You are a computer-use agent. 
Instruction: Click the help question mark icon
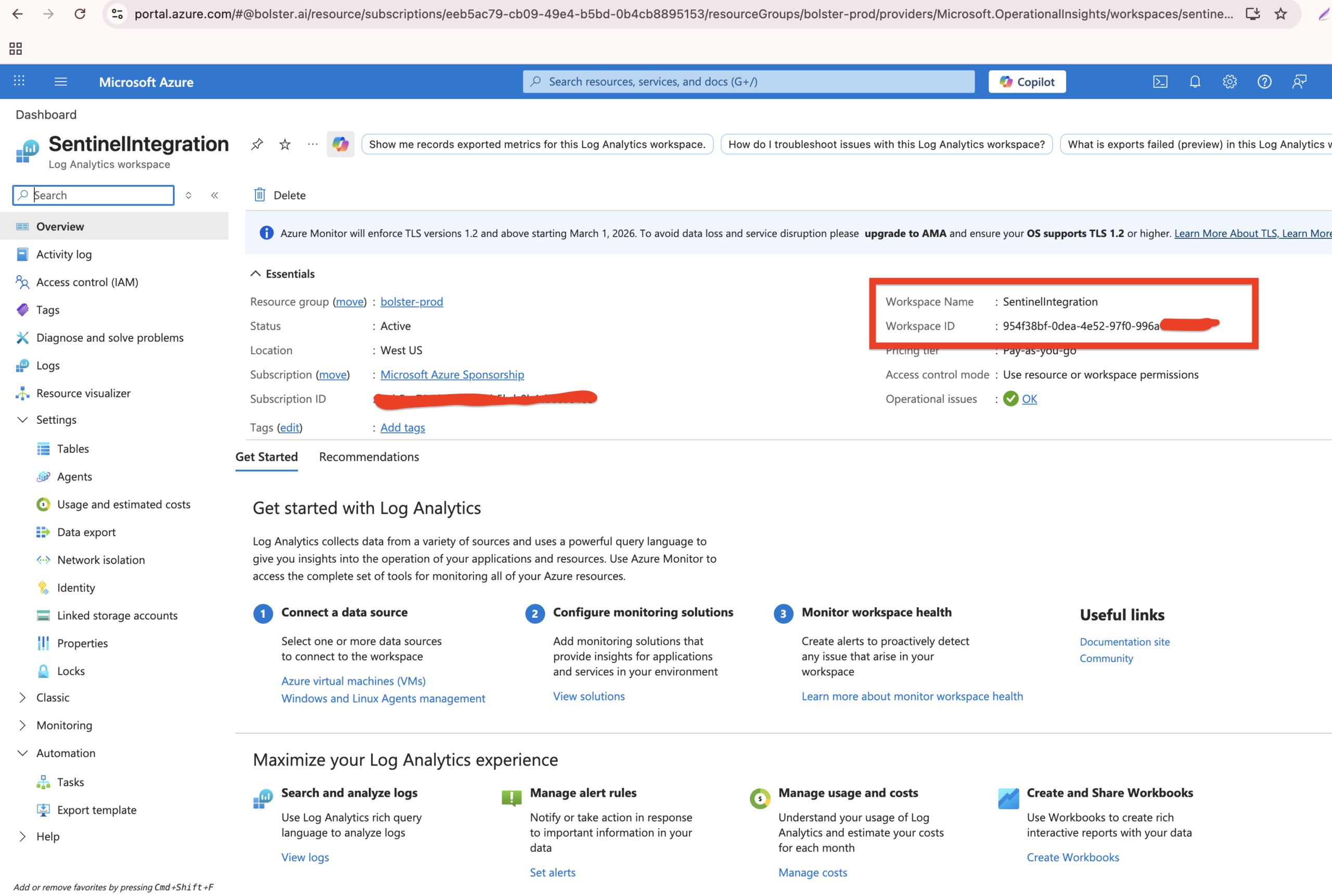pos(1264,82)
